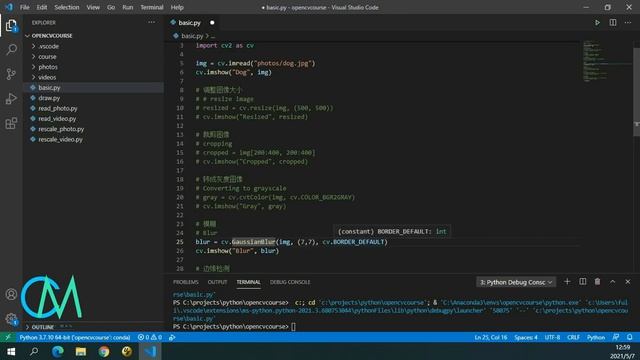Open Explorer views and more actions ellipsis

[152, 22]
